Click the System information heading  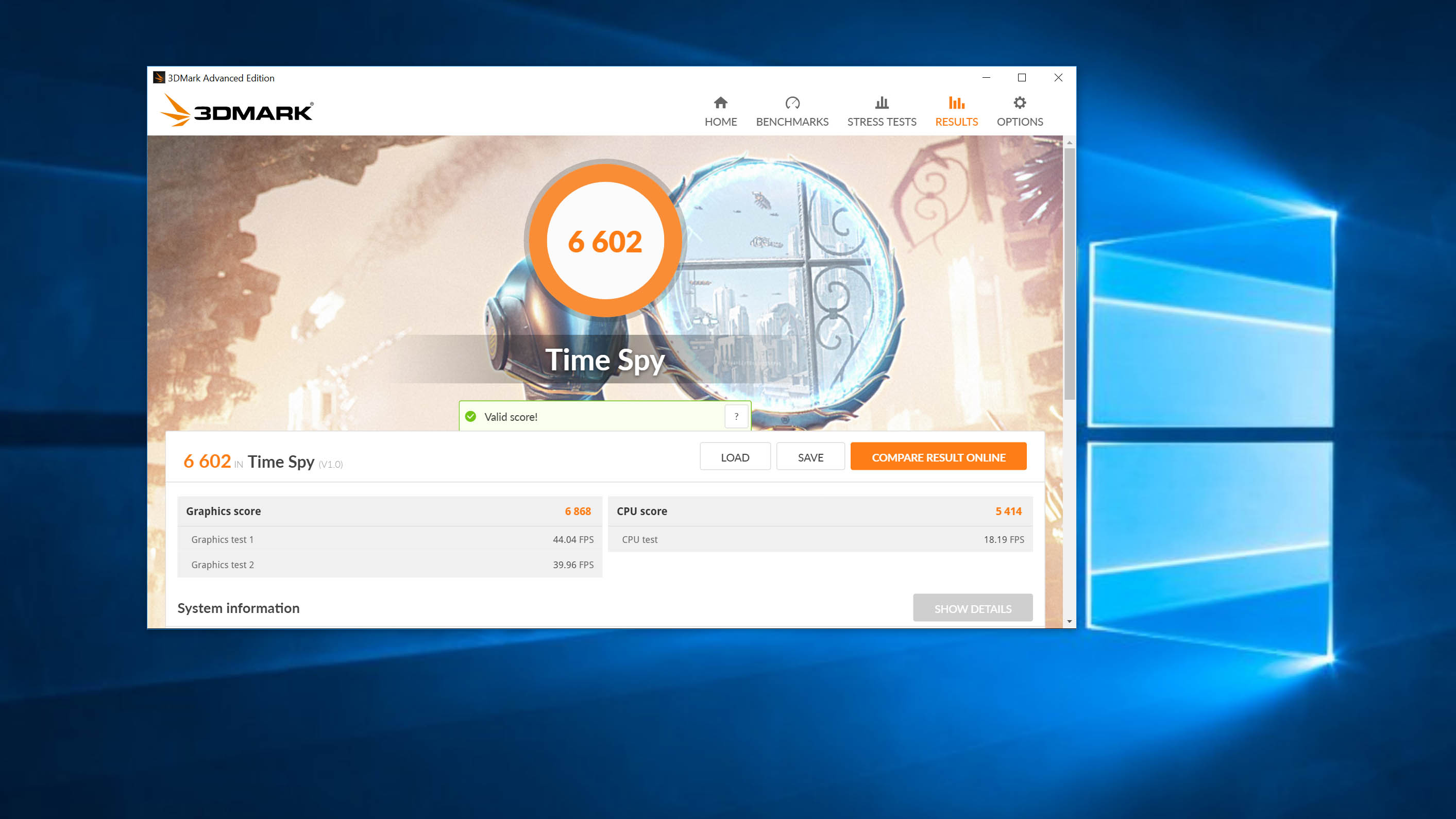[x=239, y=608]
